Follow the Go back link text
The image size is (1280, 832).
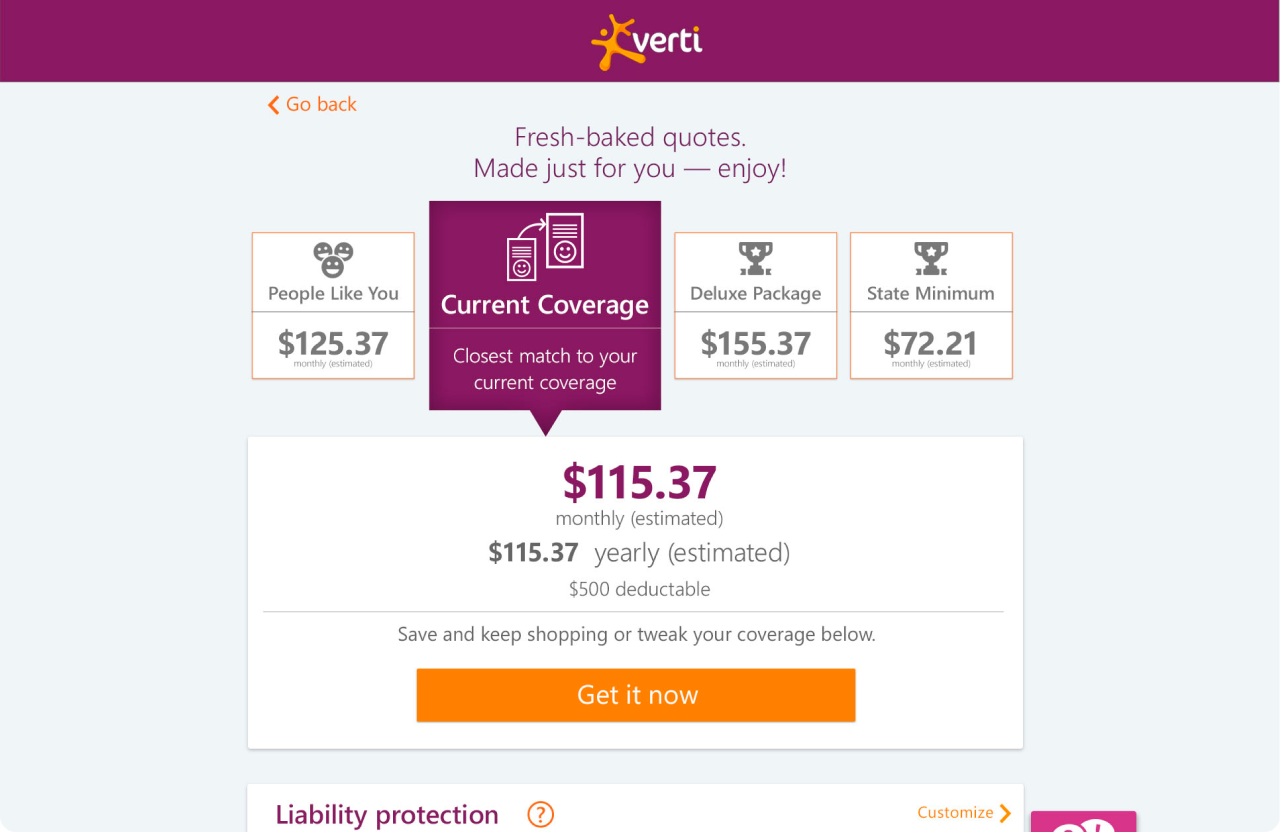(321, 104)
